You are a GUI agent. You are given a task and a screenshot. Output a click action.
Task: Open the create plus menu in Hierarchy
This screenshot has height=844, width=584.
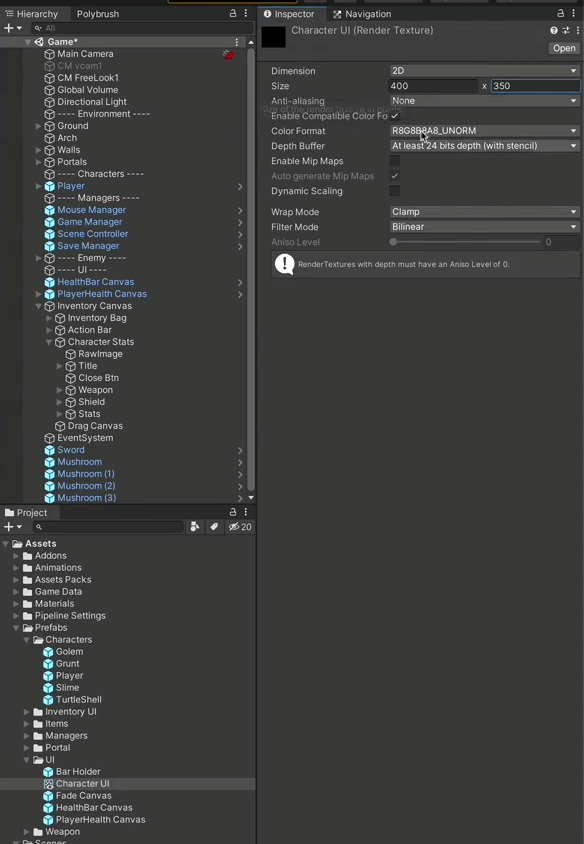(8, 28)
